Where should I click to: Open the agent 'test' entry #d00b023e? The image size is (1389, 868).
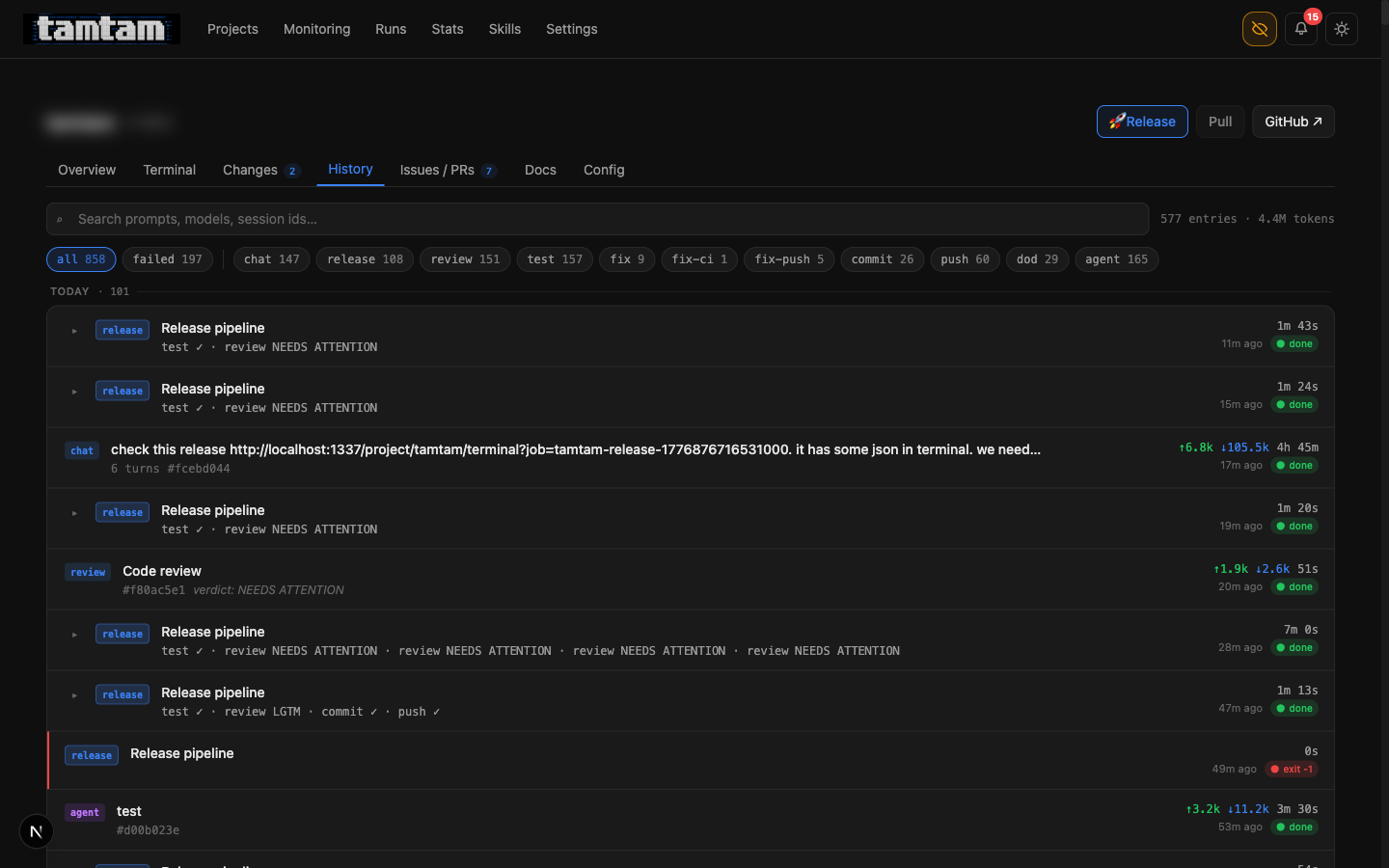point(691,820)
